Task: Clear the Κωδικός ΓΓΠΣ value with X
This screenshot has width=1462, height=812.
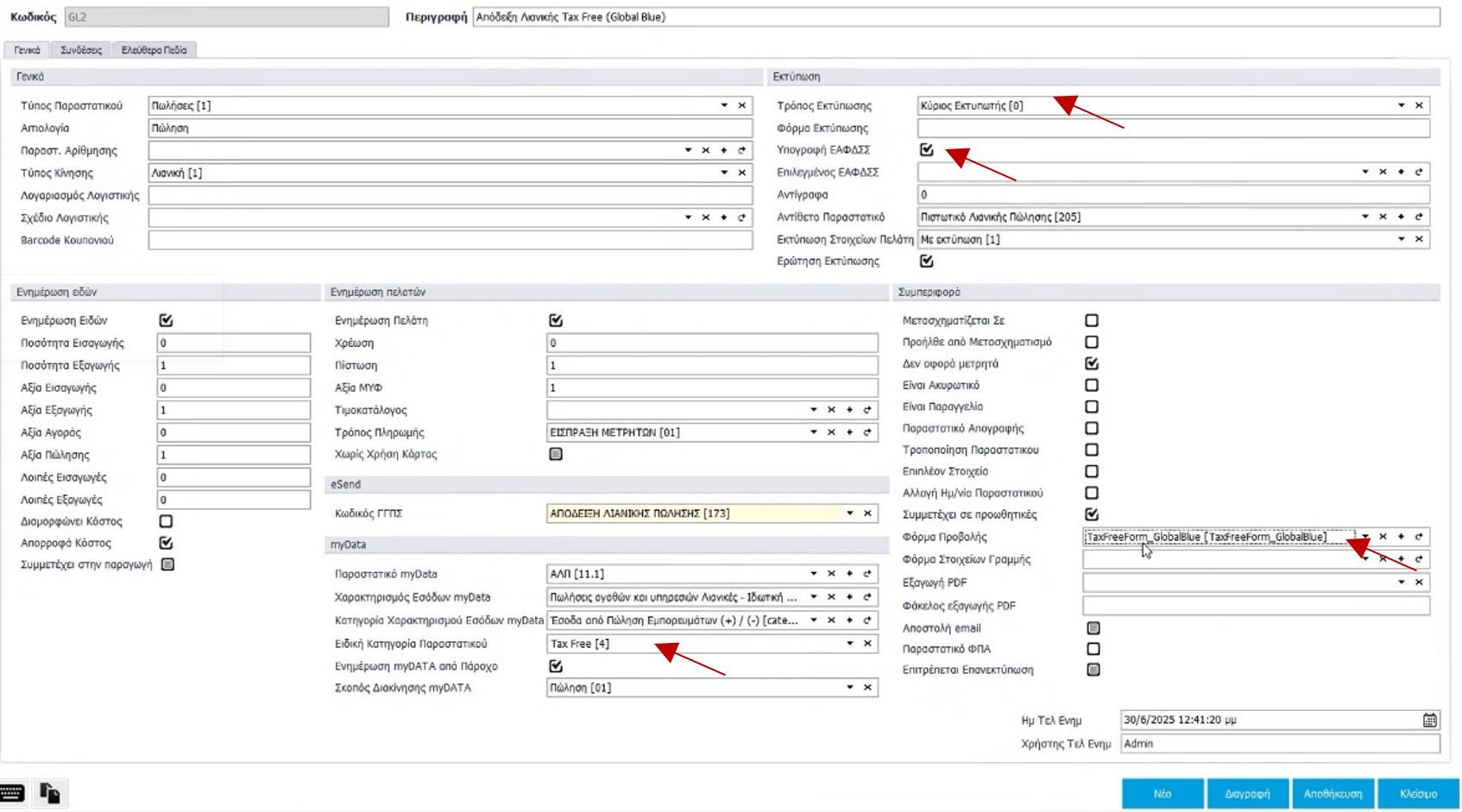Action: tap(867, 513)
